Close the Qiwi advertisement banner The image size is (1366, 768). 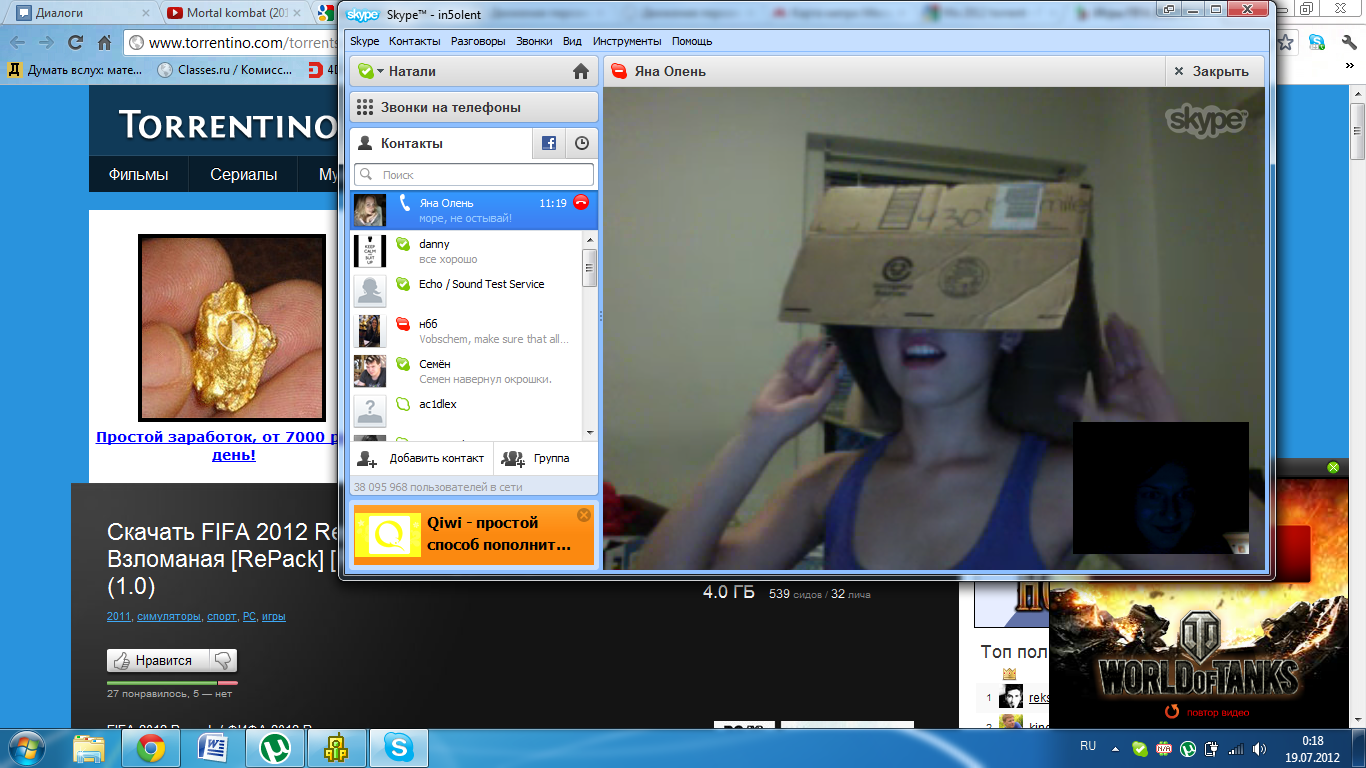click(584, 515)
